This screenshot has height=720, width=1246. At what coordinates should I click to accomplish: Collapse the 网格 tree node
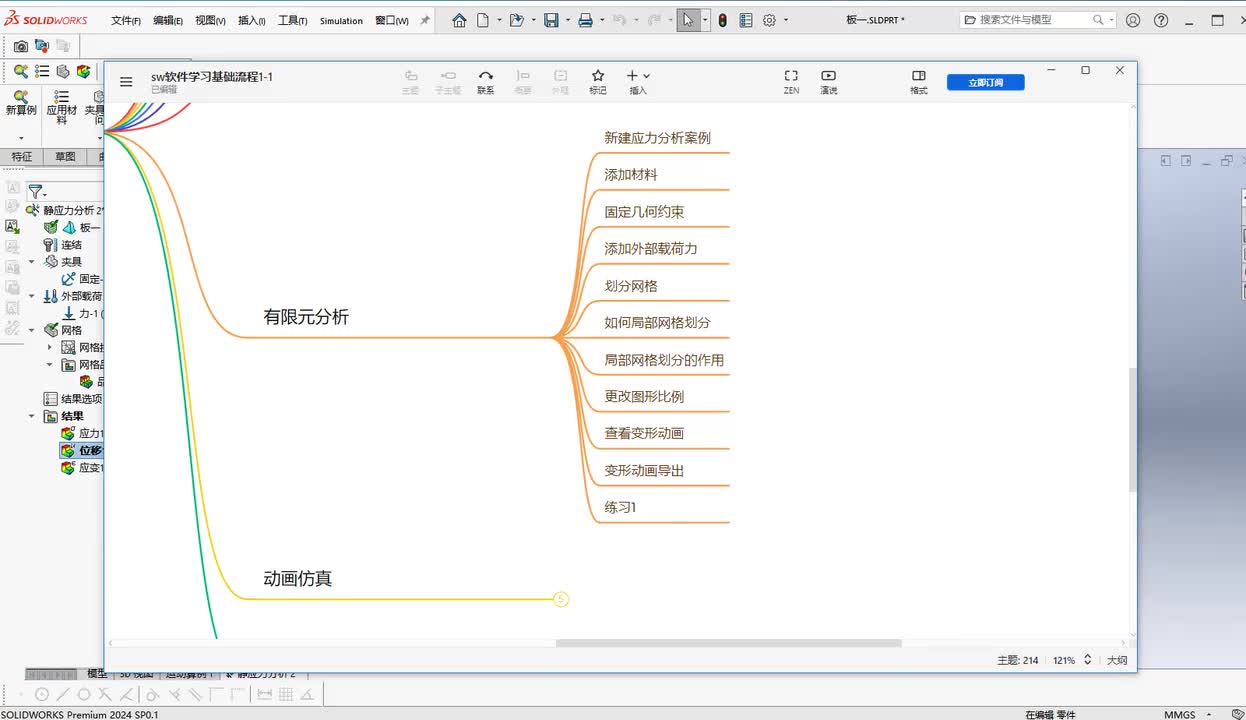(x=31, y=330)
